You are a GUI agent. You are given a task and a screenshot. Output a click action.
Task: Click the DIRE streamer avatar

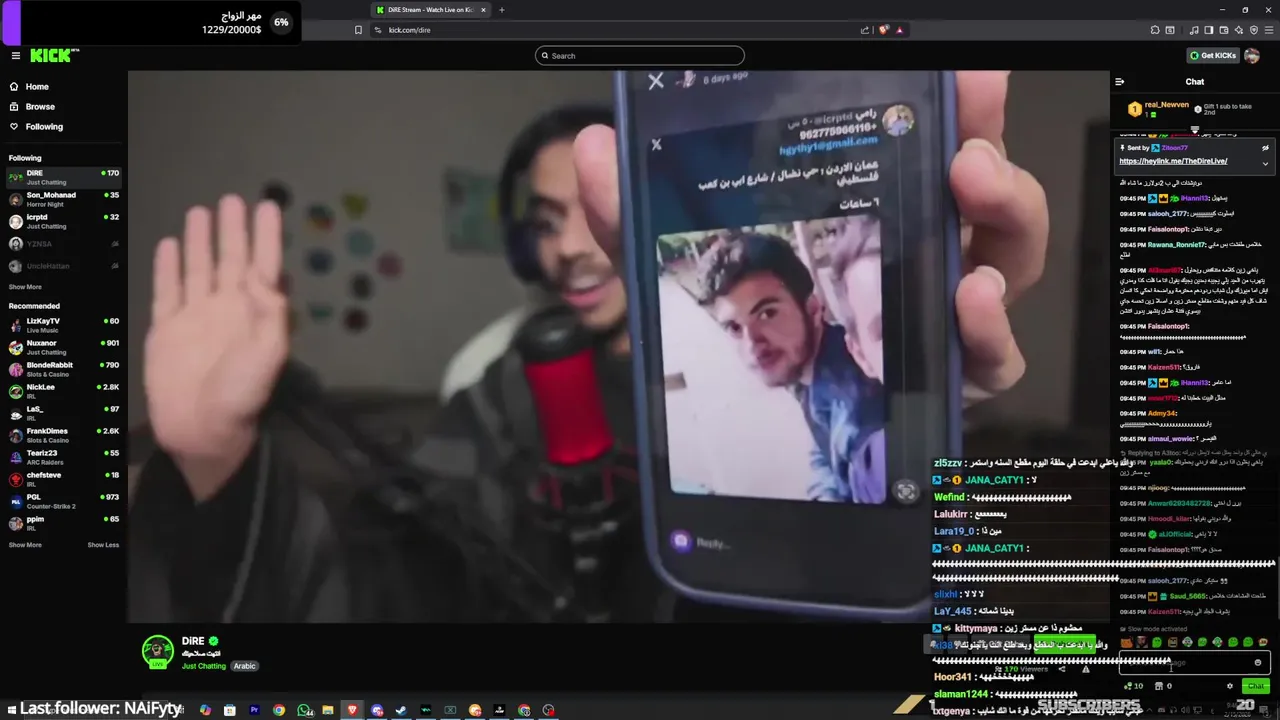pyautogui.click(x=157, y=651)
